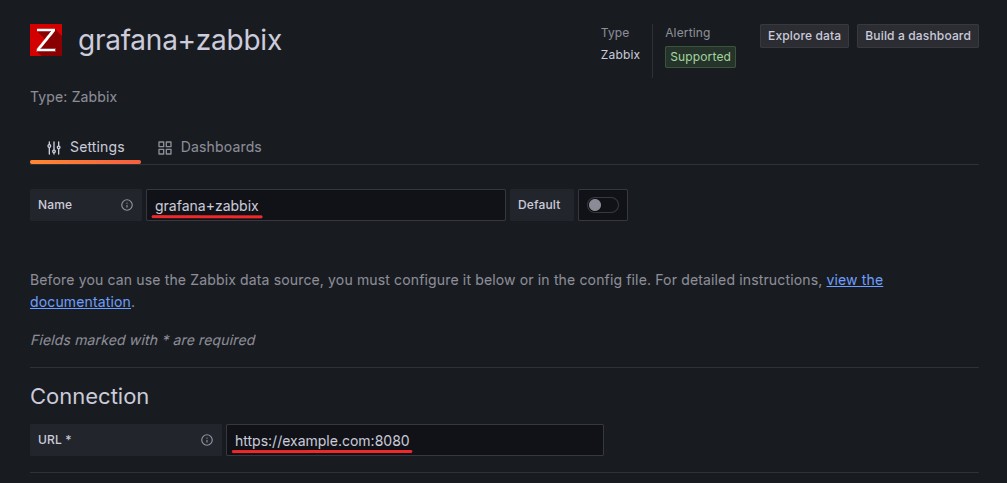This screenshot has height=483, width=1007.
Task: Click the Name field label
Action: [x=55, y=205]
